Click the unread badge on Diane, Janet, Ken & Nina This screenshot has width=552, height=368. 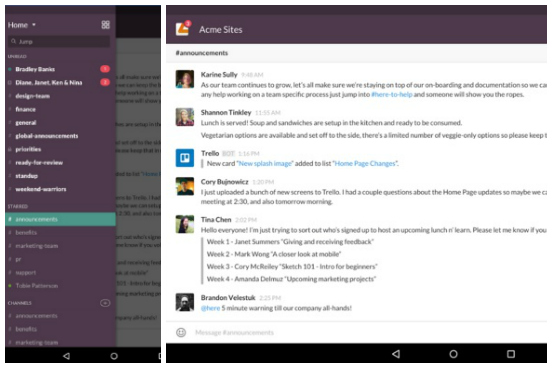pyautogui.click(x=105, y=82)
